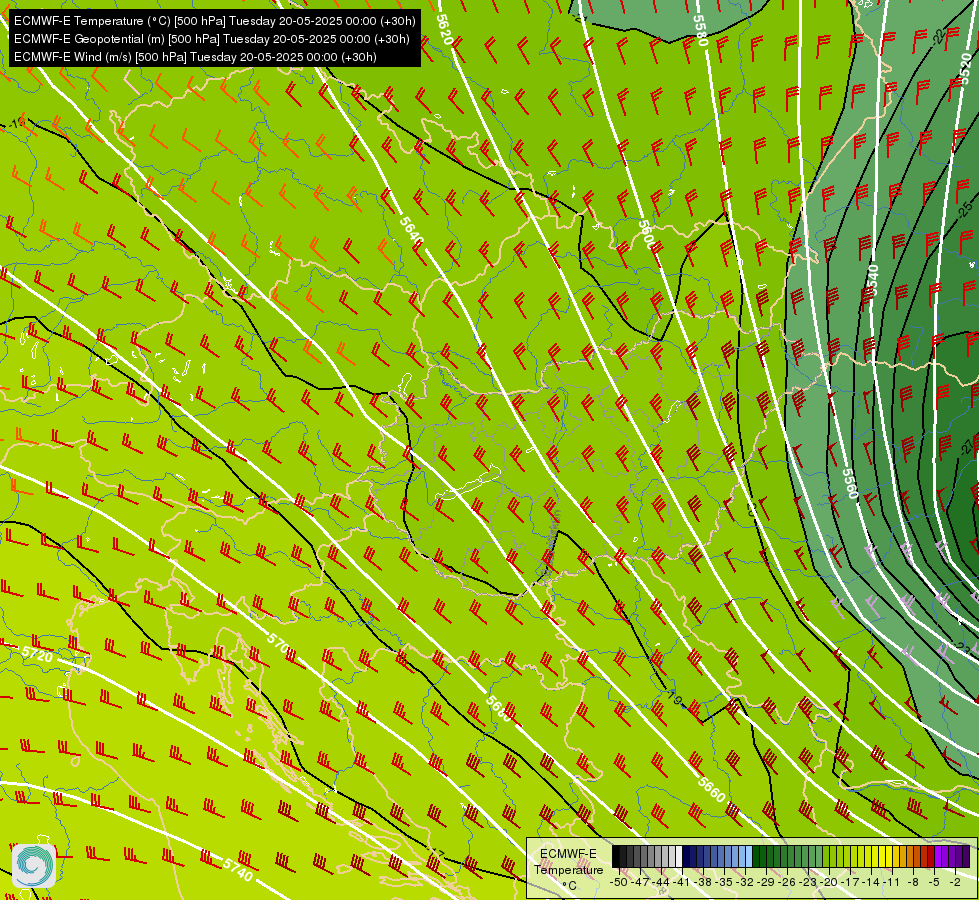
Task: Click the legend title ECMWF-E Temperature °C
Action: click(568, 869)
